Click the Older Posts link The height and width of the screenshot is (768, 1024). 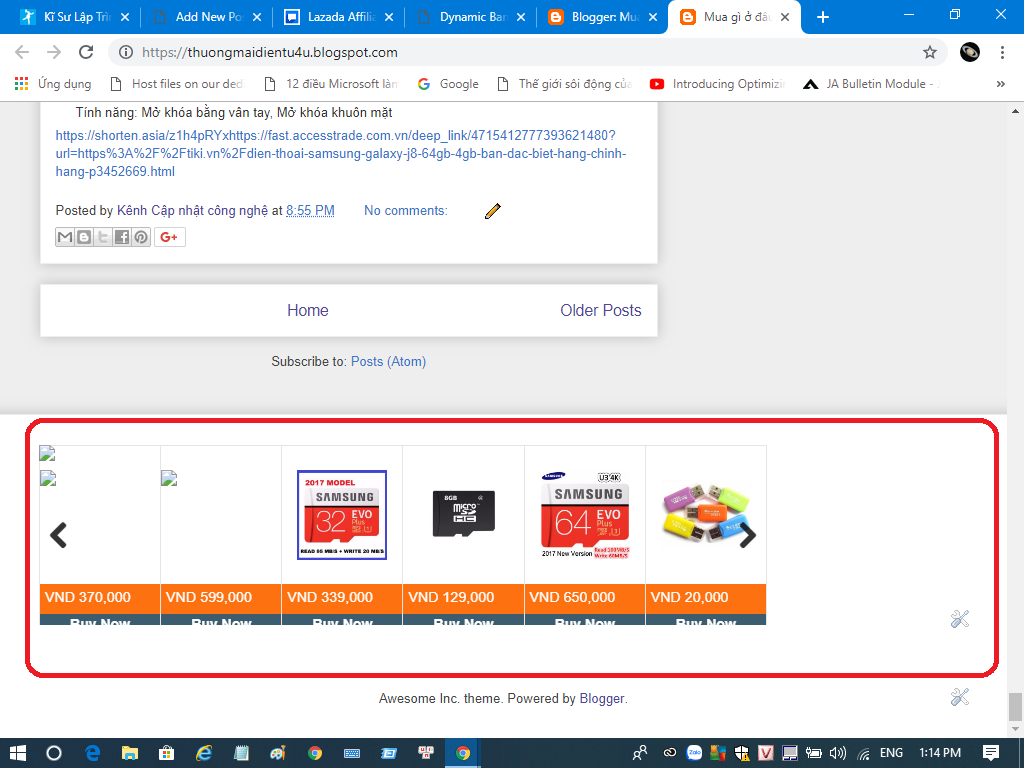click(600, 310)
